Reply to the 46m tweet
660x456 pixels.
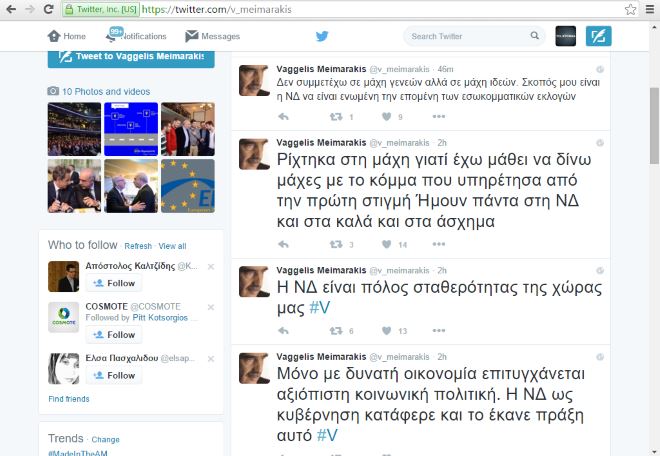click(283, 117)
